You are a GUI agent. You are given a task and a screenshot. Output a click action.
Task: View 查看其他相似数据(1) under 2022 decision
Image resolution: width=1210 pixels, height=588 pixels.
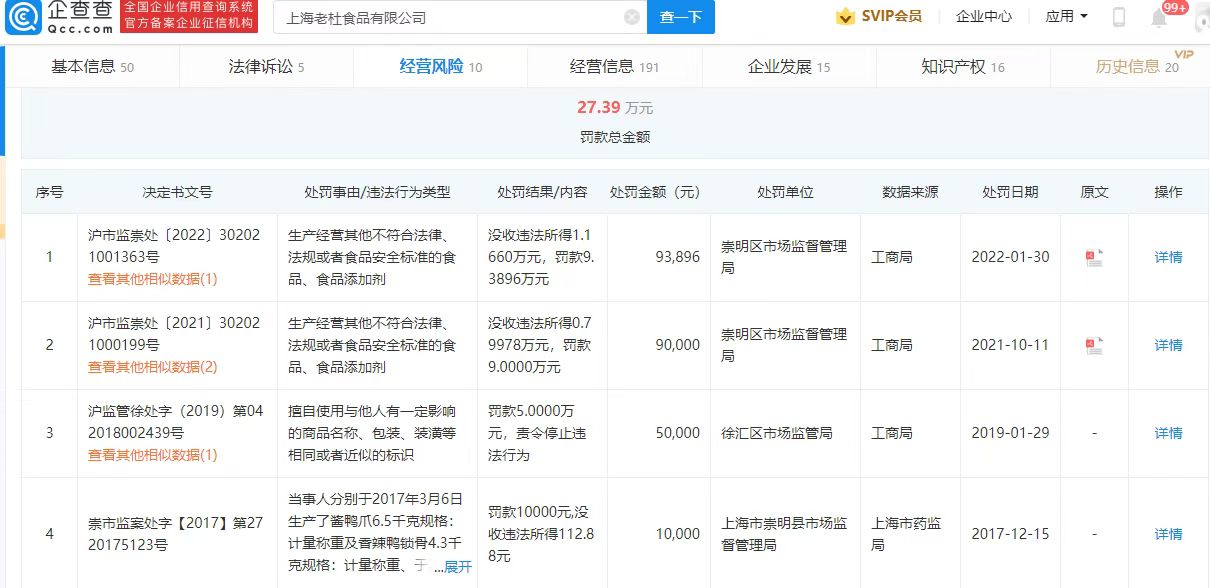pos(152,279)
